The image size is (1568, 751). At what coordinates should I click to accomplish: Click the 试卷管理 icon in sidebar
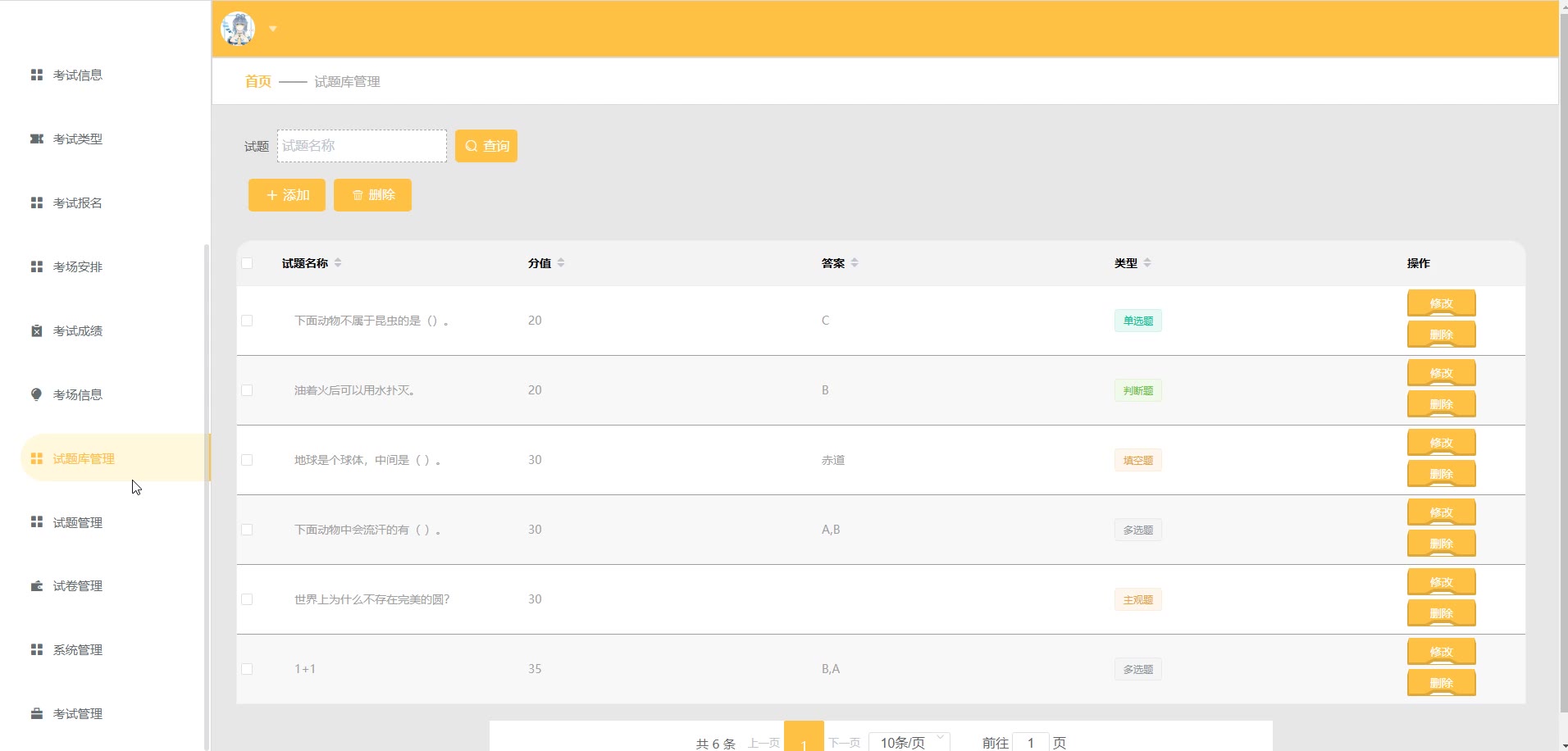(x=36, y=585)
